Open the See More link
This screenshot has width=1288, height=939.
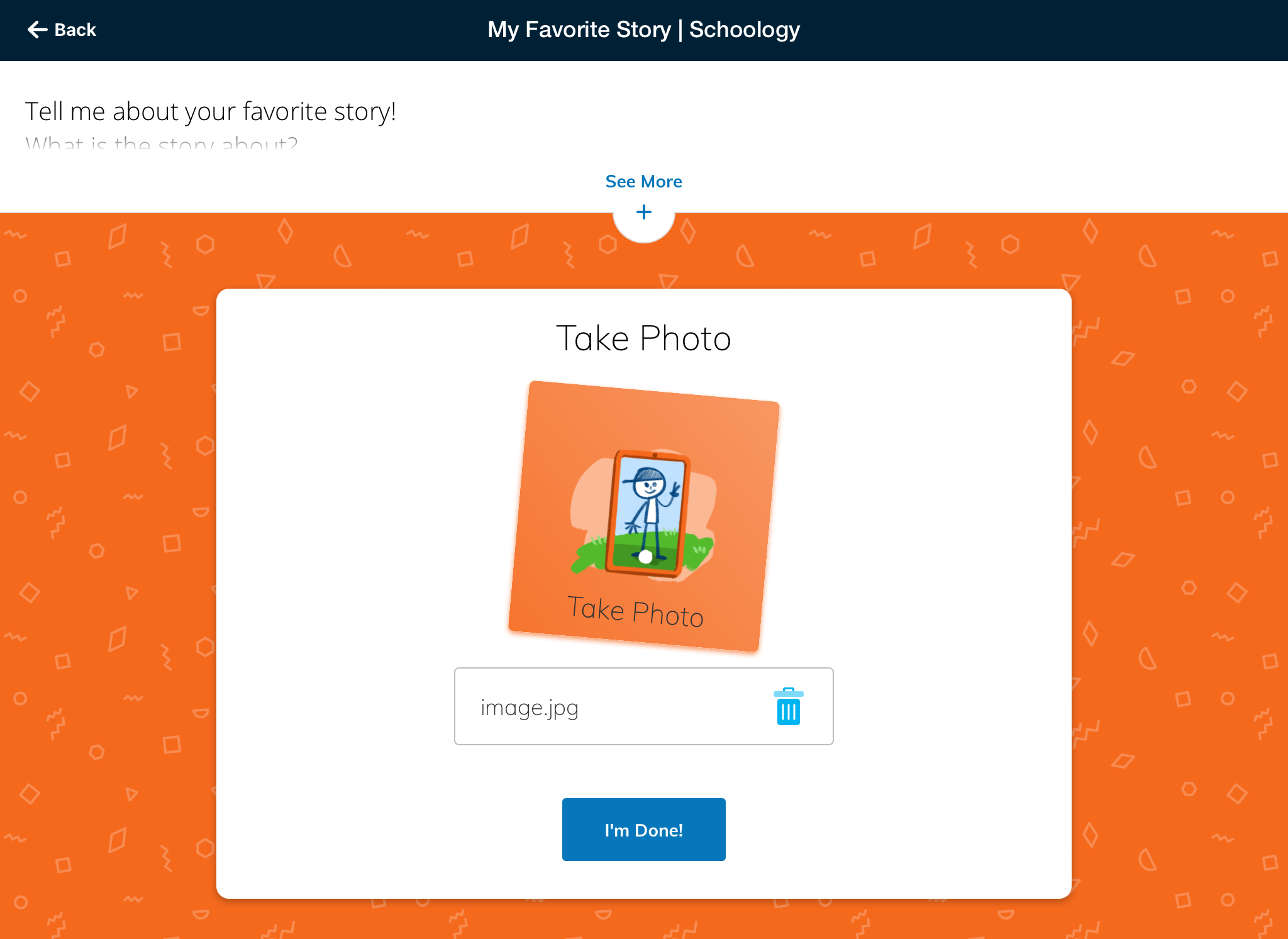tap(643, 182)
